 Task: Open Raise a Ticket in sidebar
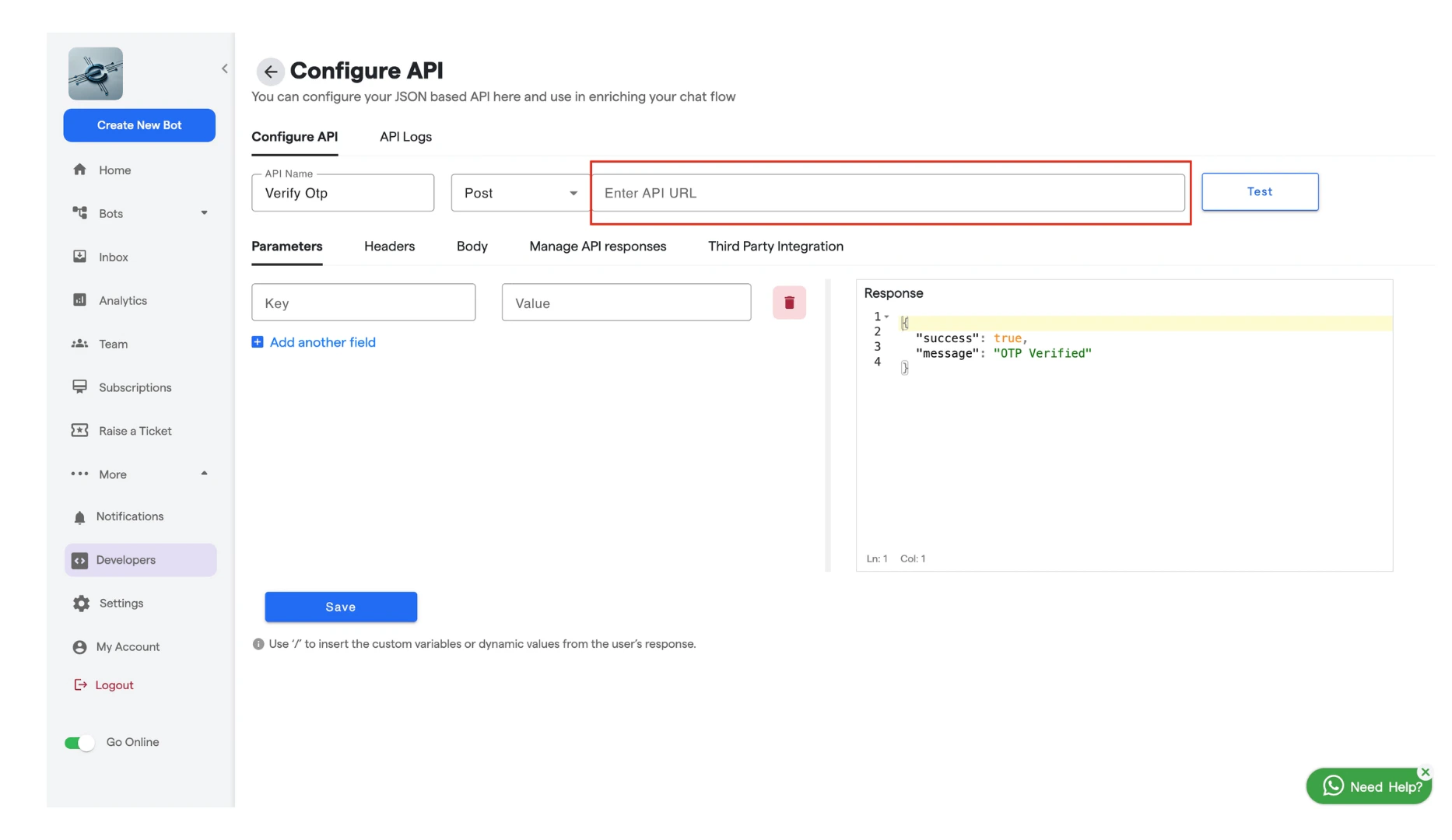135,432
